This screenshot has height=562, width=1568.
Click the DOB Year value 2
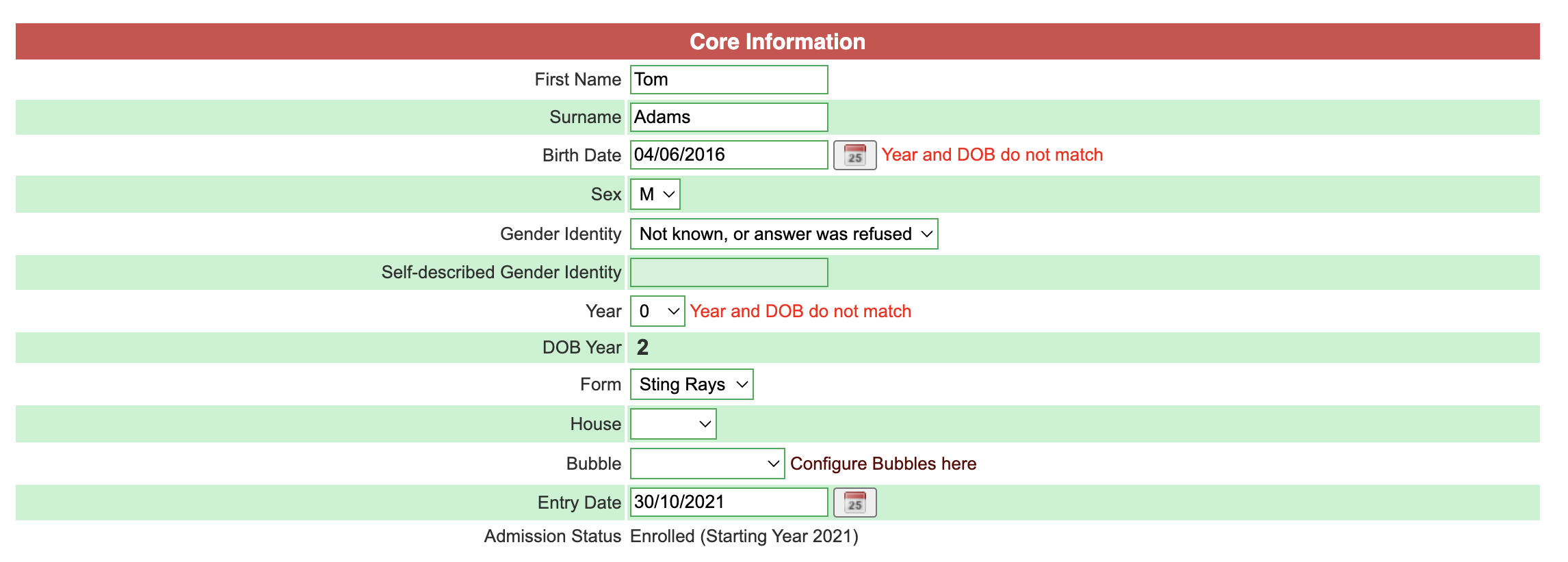(642, 347)
